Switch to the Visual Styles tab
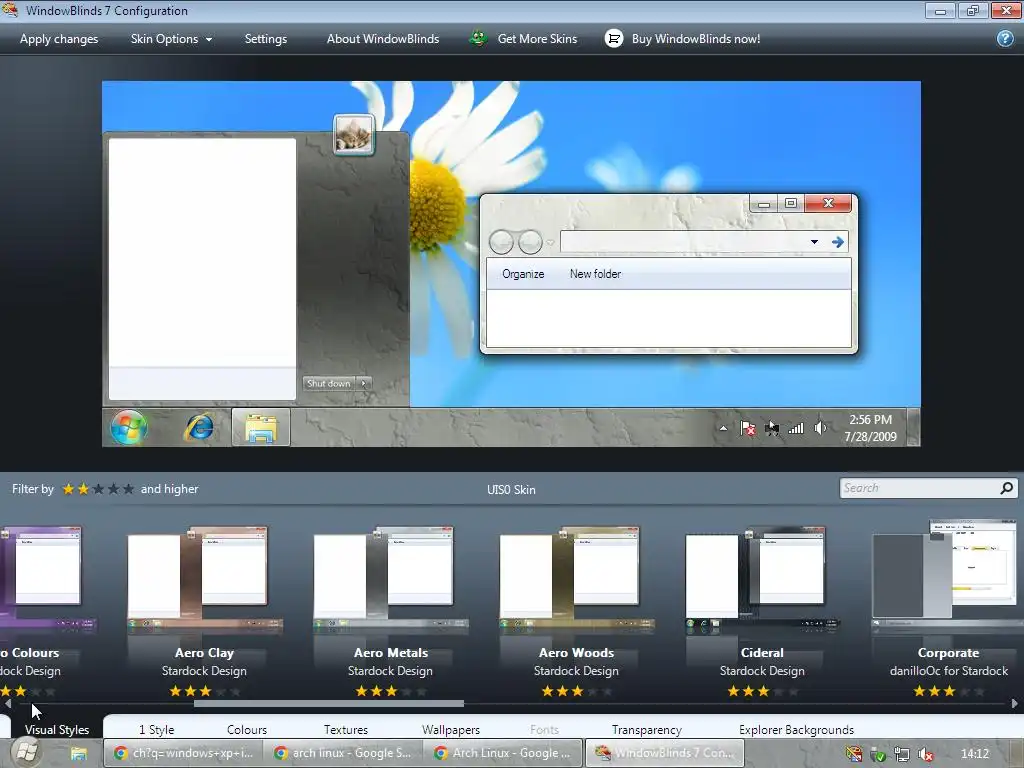 point(57,729)
